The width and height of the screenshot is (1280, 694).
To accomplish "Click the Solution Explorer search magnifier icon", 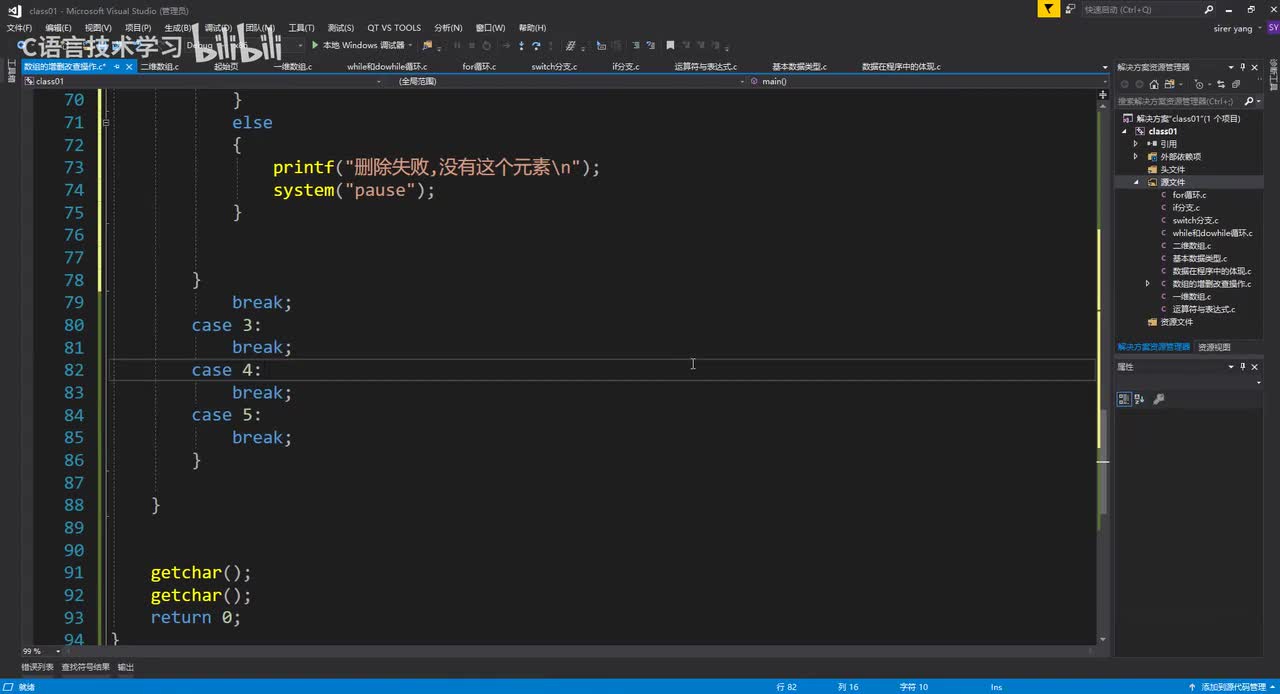I will 1248,101.
